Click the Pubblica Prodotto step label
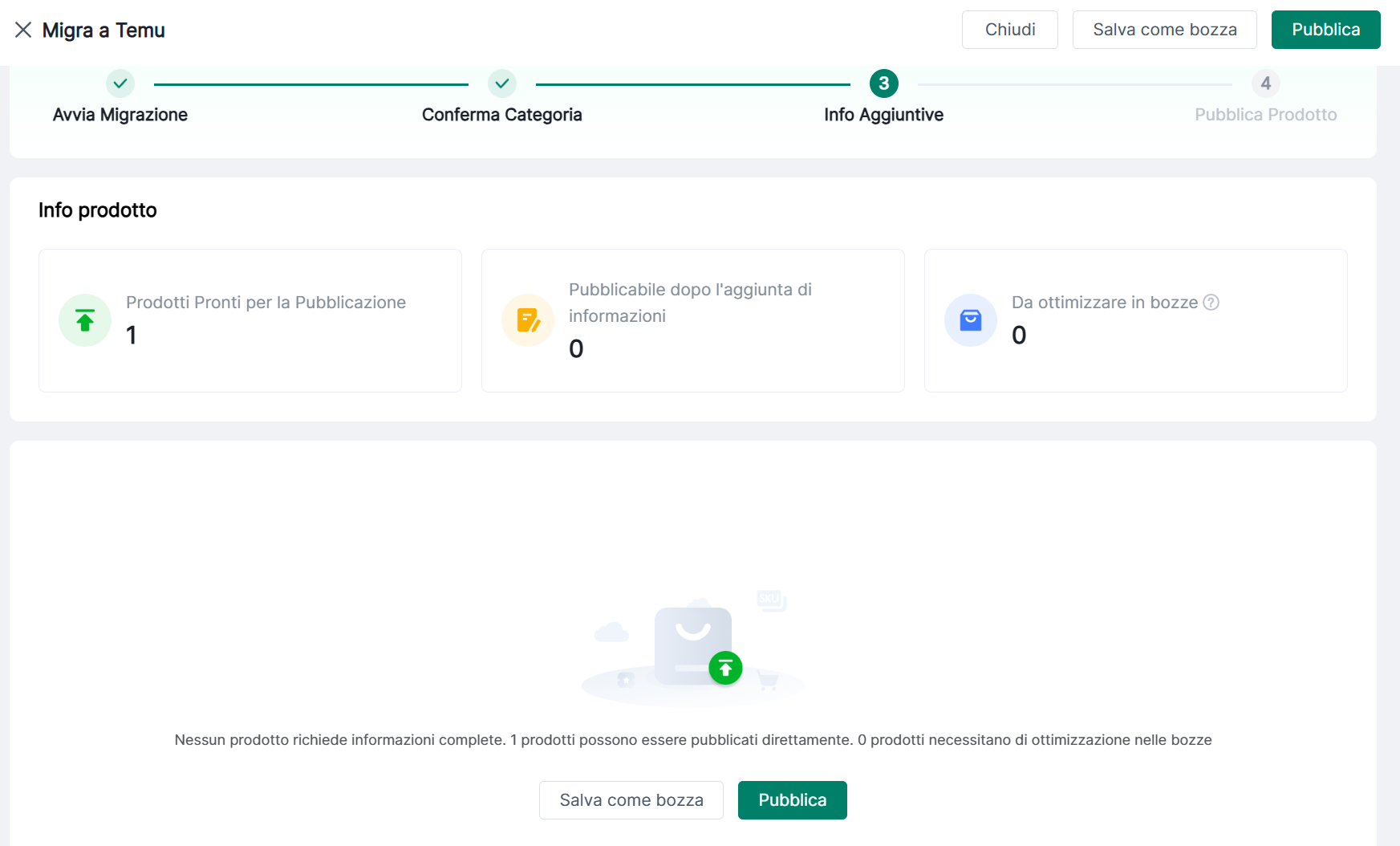This screenshot has width=1400, height=846. click(x=1265, y=115)
